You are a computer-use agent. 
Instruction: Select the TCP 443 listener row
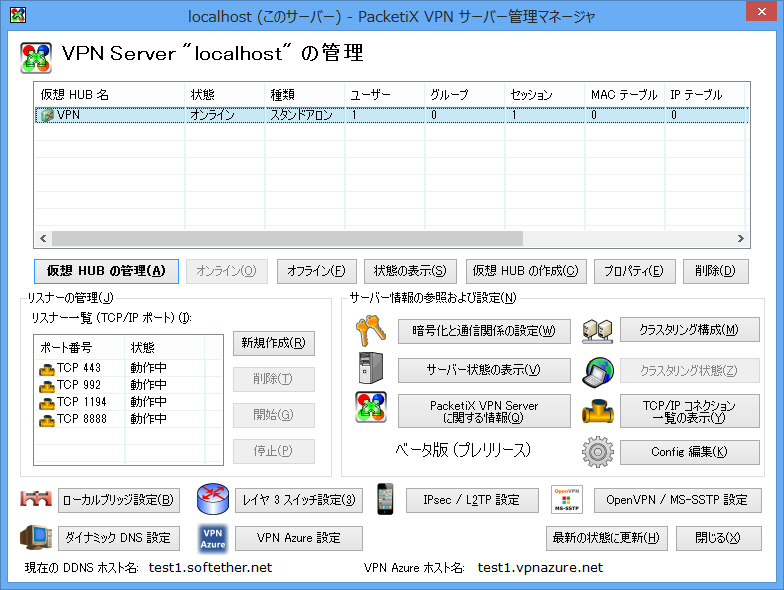coord(129,368)
